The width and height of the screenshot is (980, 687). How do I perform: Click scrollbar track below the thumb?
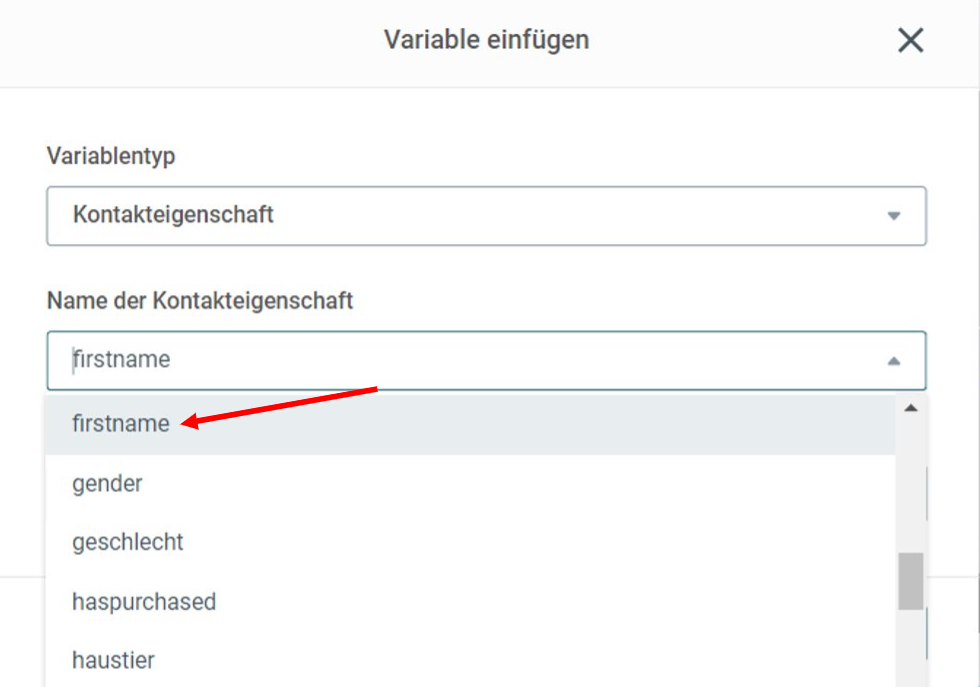click(x=911, y=648)
